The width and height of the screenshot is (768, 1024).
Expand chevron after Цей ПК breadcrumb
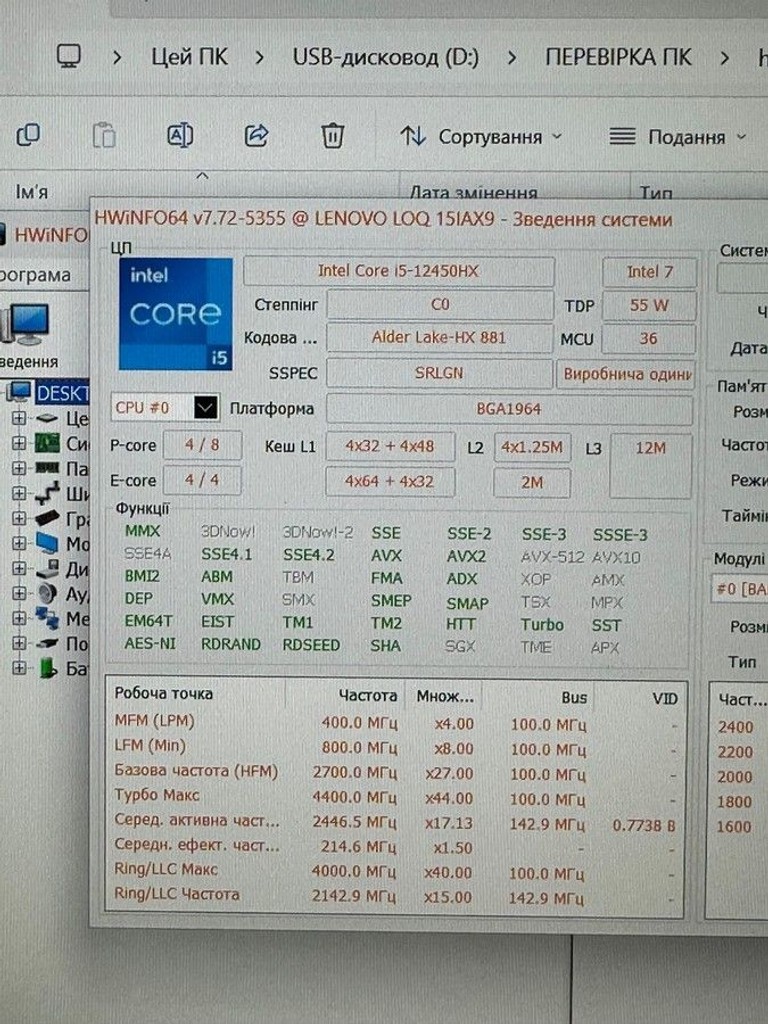pyautogui.click(x=260, y=58)
